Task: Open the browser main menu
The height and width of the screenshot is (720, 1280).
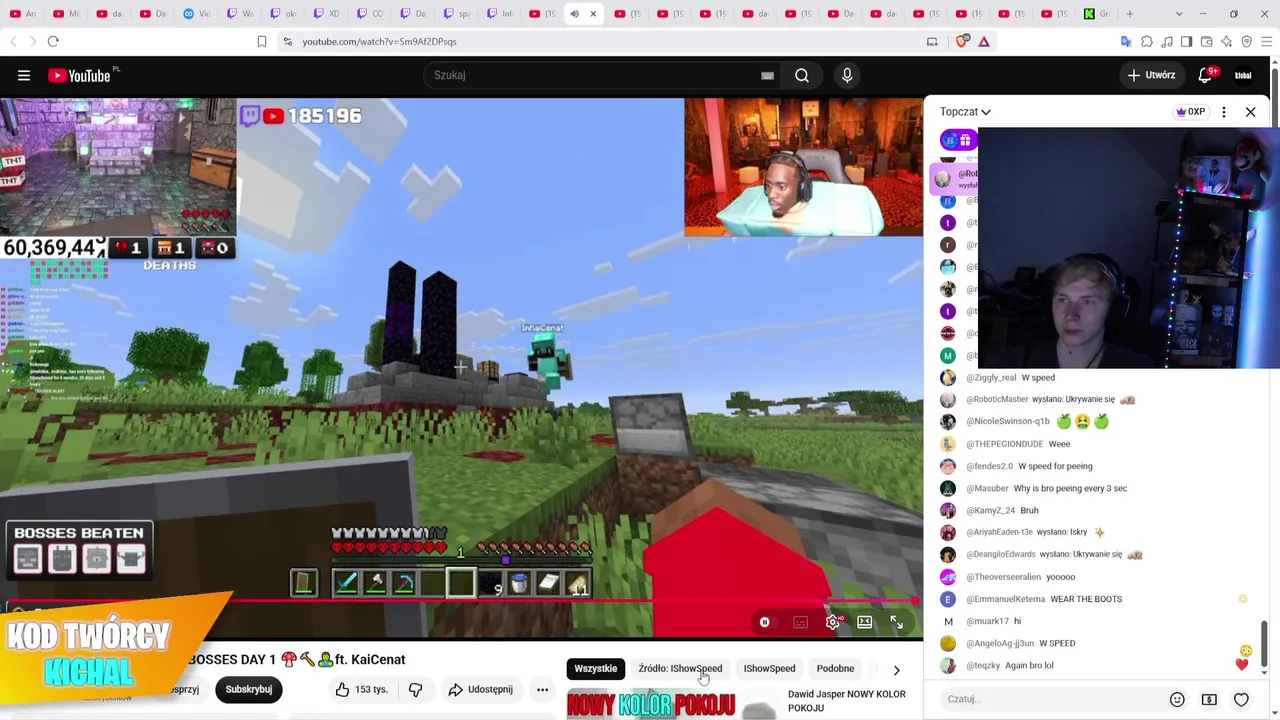Action: pos(1267,41)
